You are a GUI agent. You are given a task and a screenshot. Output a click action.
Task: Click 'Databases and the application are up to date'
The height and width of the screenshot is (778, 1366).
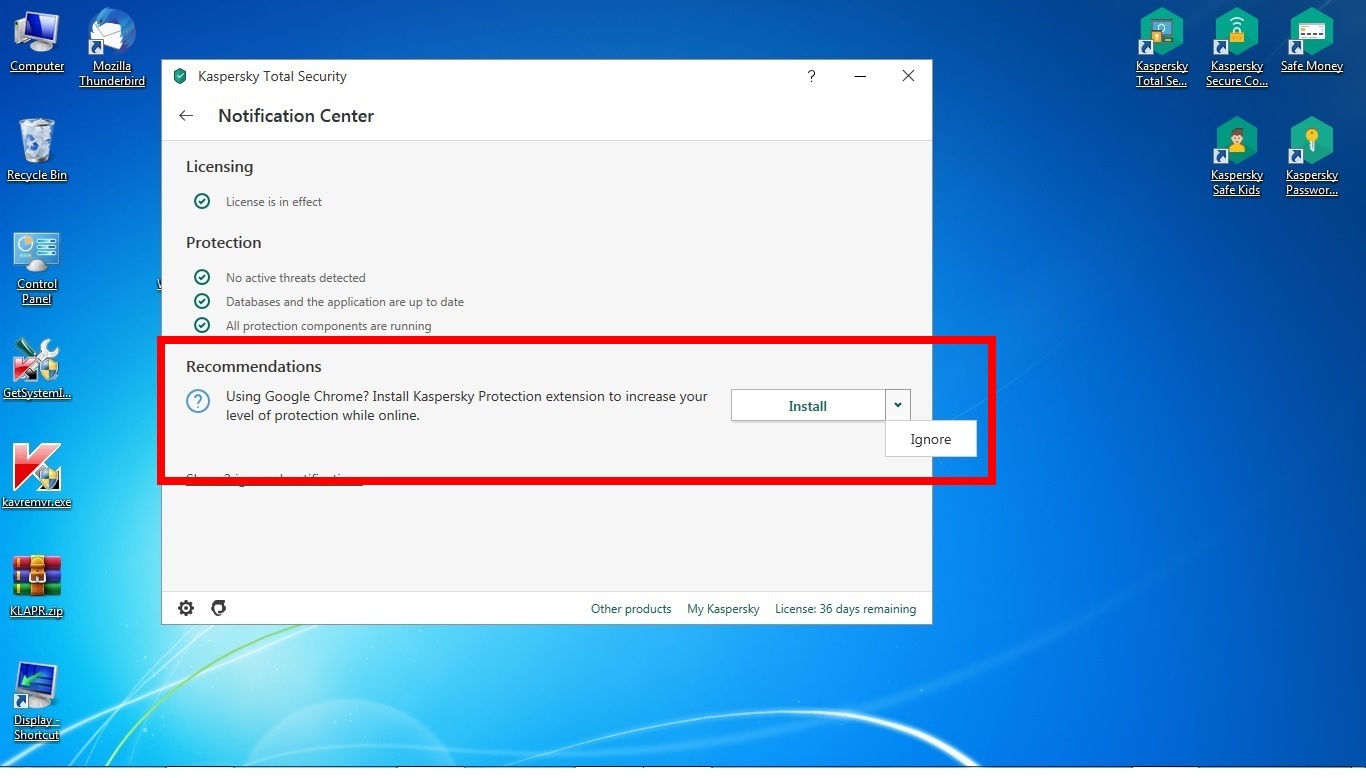coord(345,302)
